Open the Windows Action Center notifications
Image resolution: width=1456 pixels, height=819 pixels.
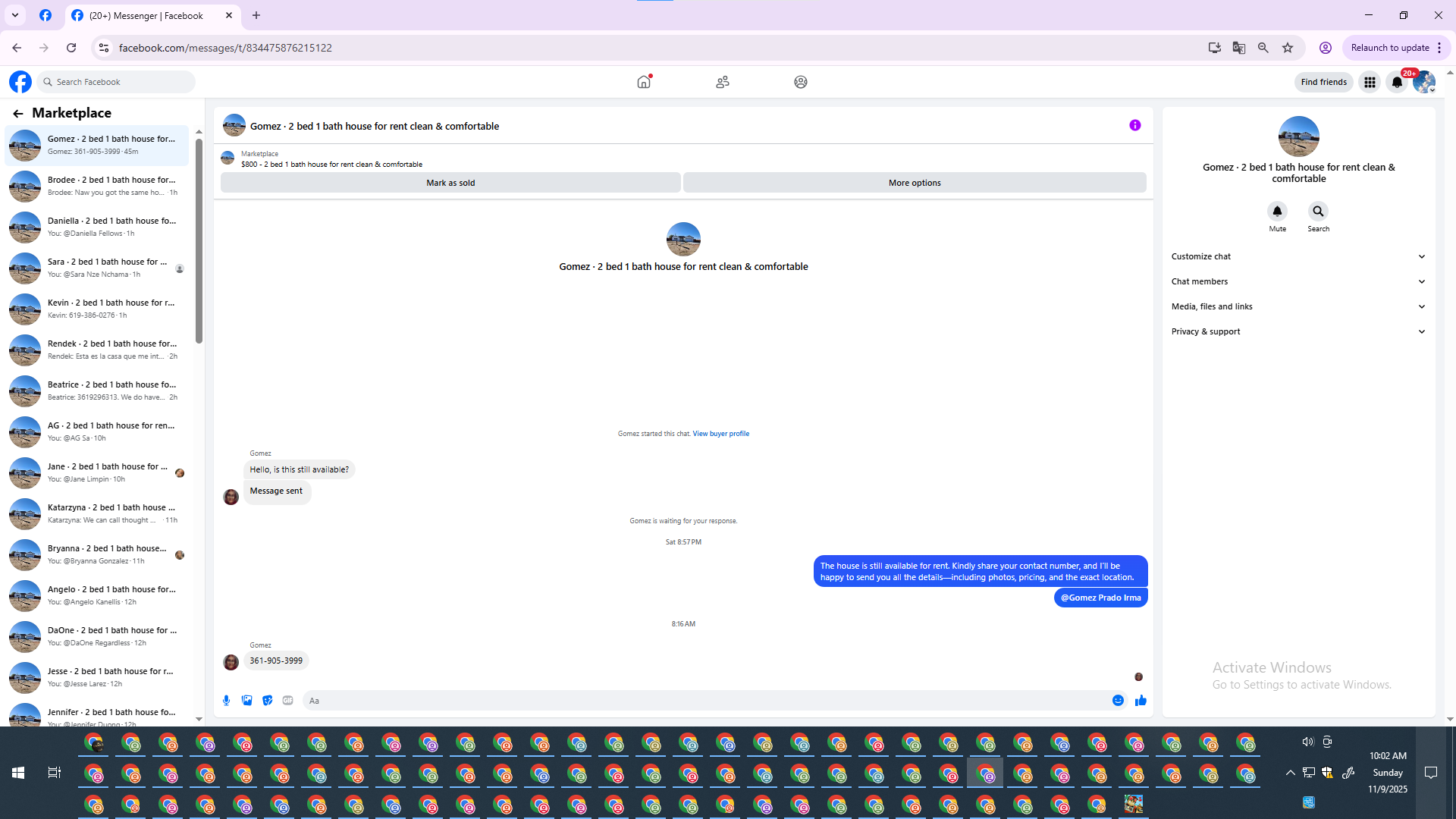1431,773
